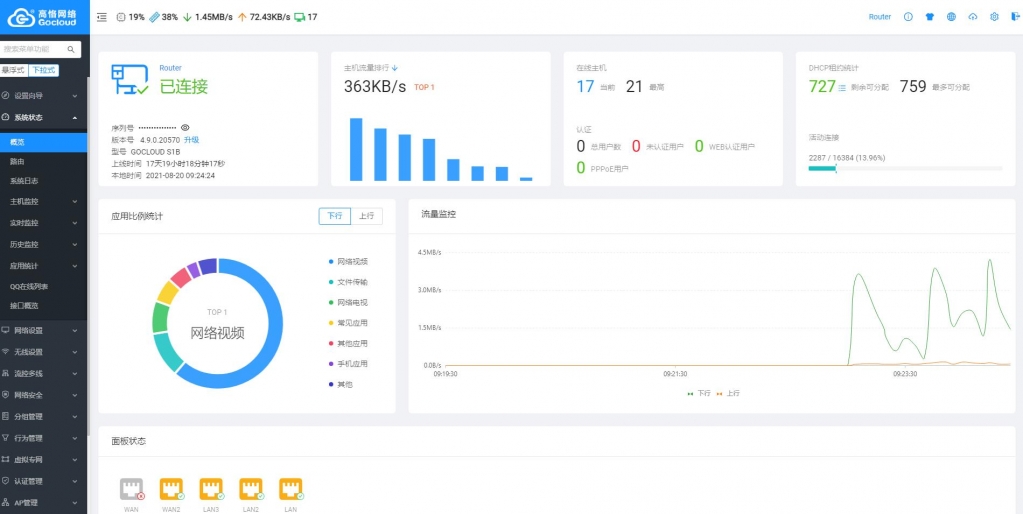1023x514 pixels.
Task: Toggle 网络视频 legend item in chart
Action: [351, 261]
